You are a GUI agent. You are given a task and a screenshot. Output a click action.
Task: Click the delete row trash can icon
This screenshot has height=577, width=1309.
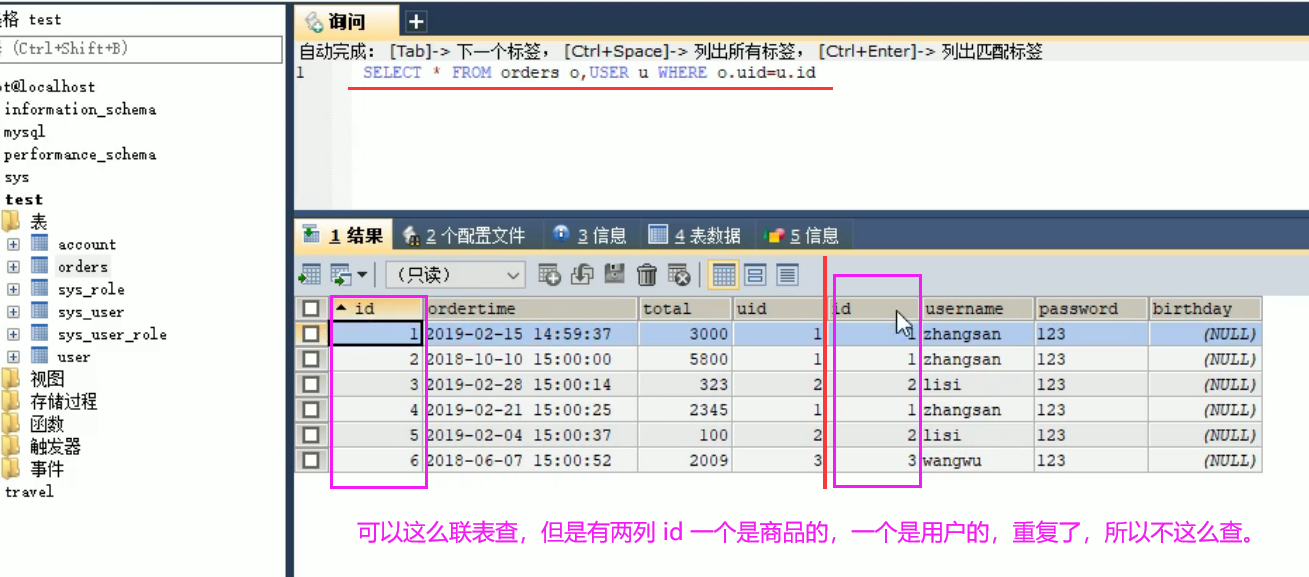pyautogui.click(x=647, y=274)
